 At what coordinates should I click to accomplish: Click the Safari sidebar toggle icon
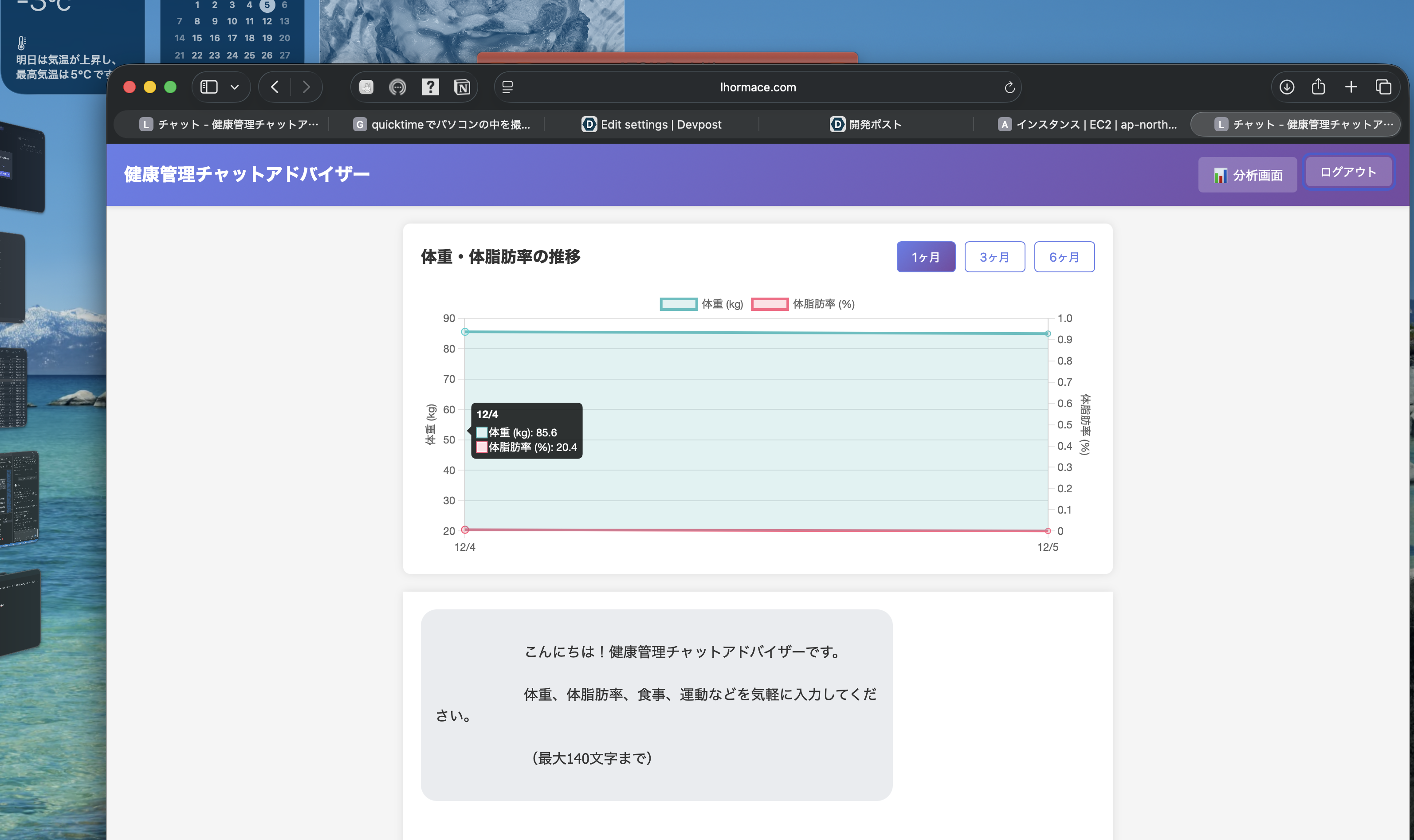coord(209,87)
